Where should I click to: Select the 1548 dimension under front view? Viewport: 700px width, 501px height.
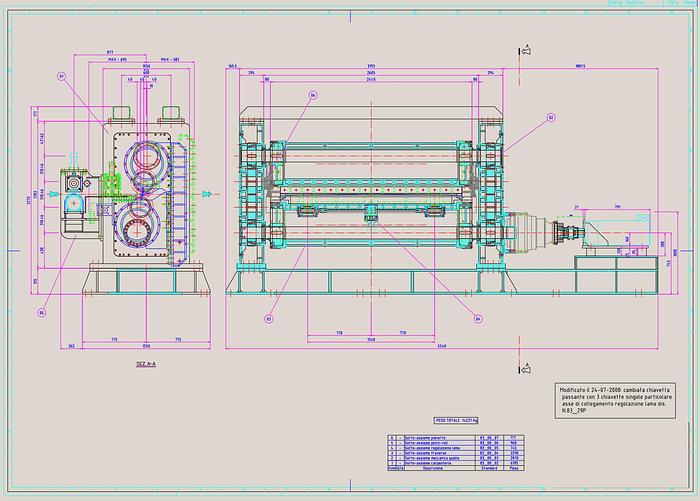(x=371, y=338)
